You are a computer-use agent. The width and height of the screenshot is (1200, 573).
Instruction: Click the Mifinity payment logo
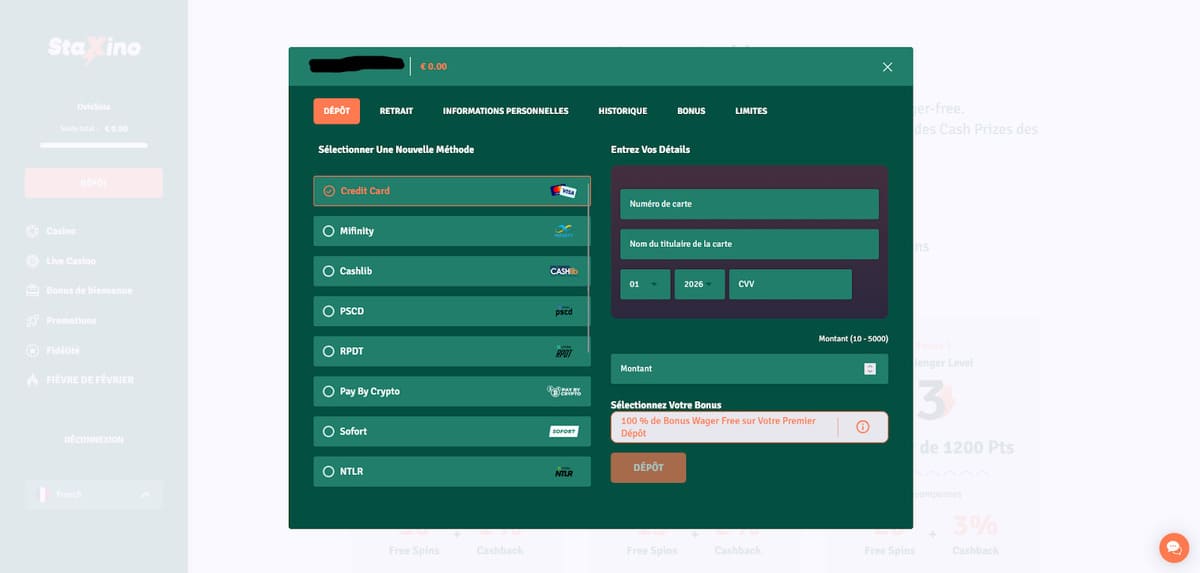[564, 231]
